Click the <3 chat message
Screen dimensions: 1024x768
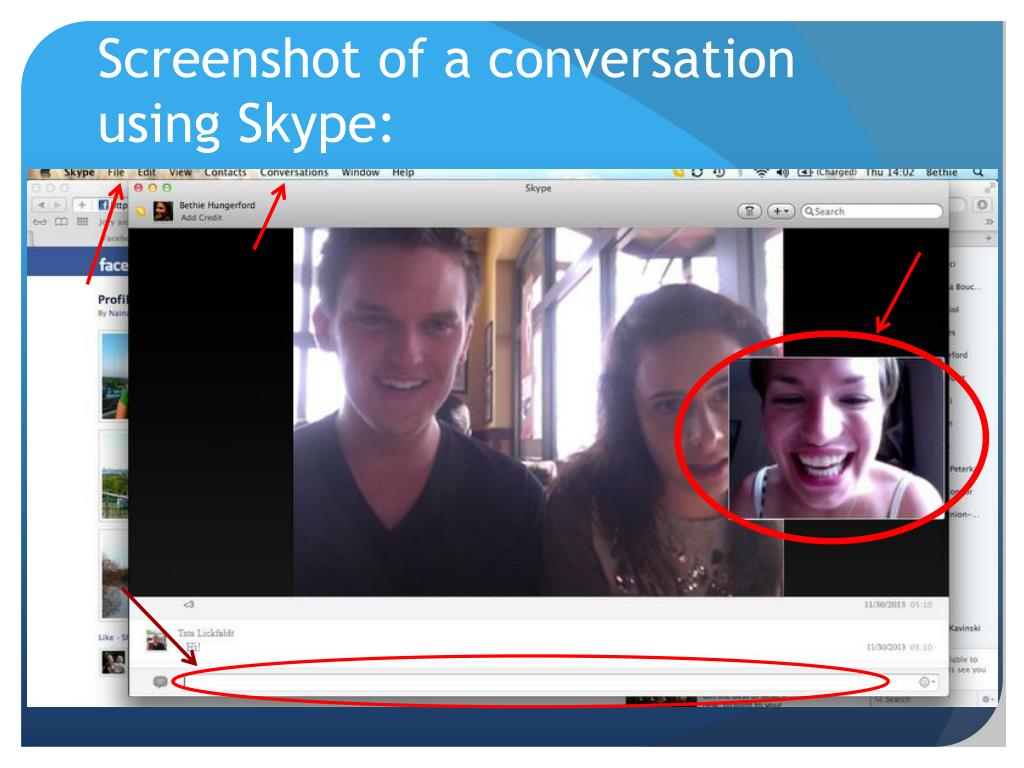(188, 605)
